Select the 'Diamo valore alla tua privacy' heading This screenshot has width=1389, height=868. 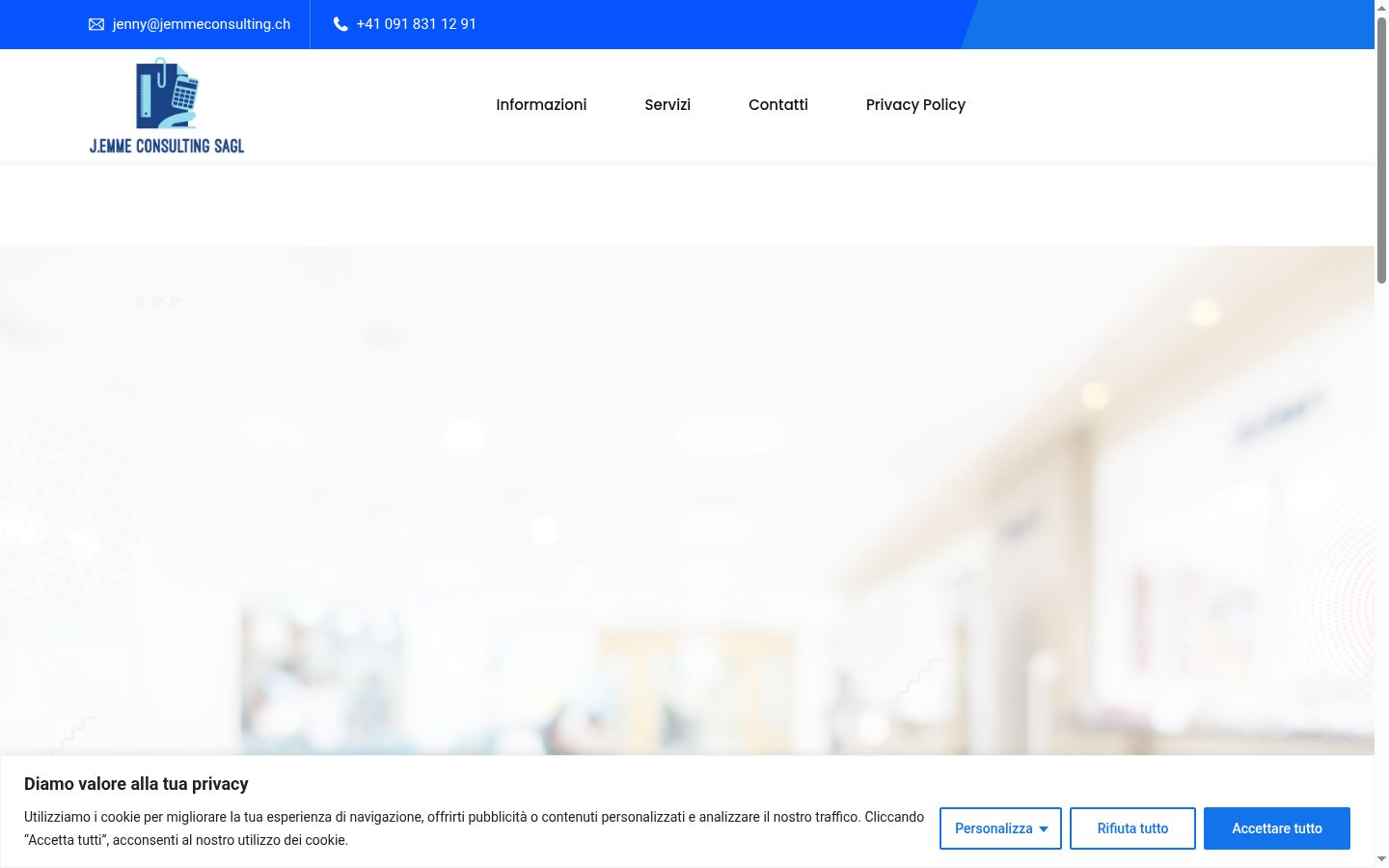pos(136,784)
